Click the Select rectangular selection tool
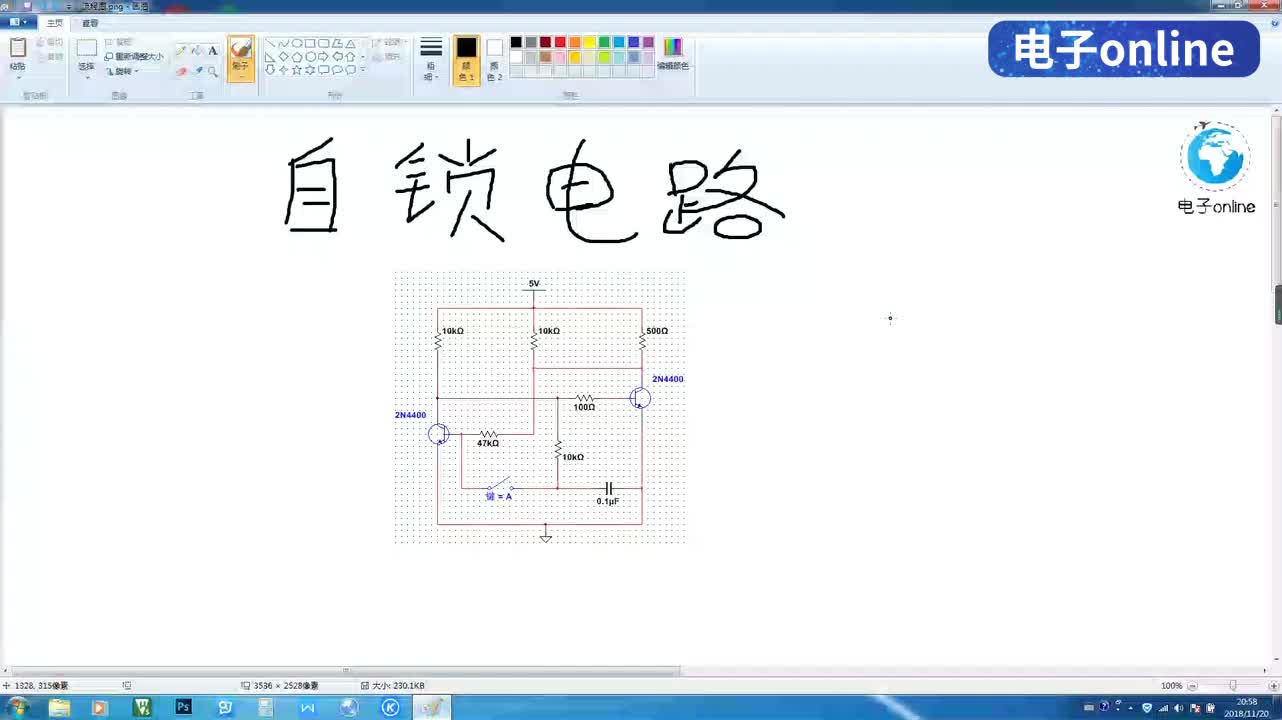1282x720 pixels. [87, 48]
